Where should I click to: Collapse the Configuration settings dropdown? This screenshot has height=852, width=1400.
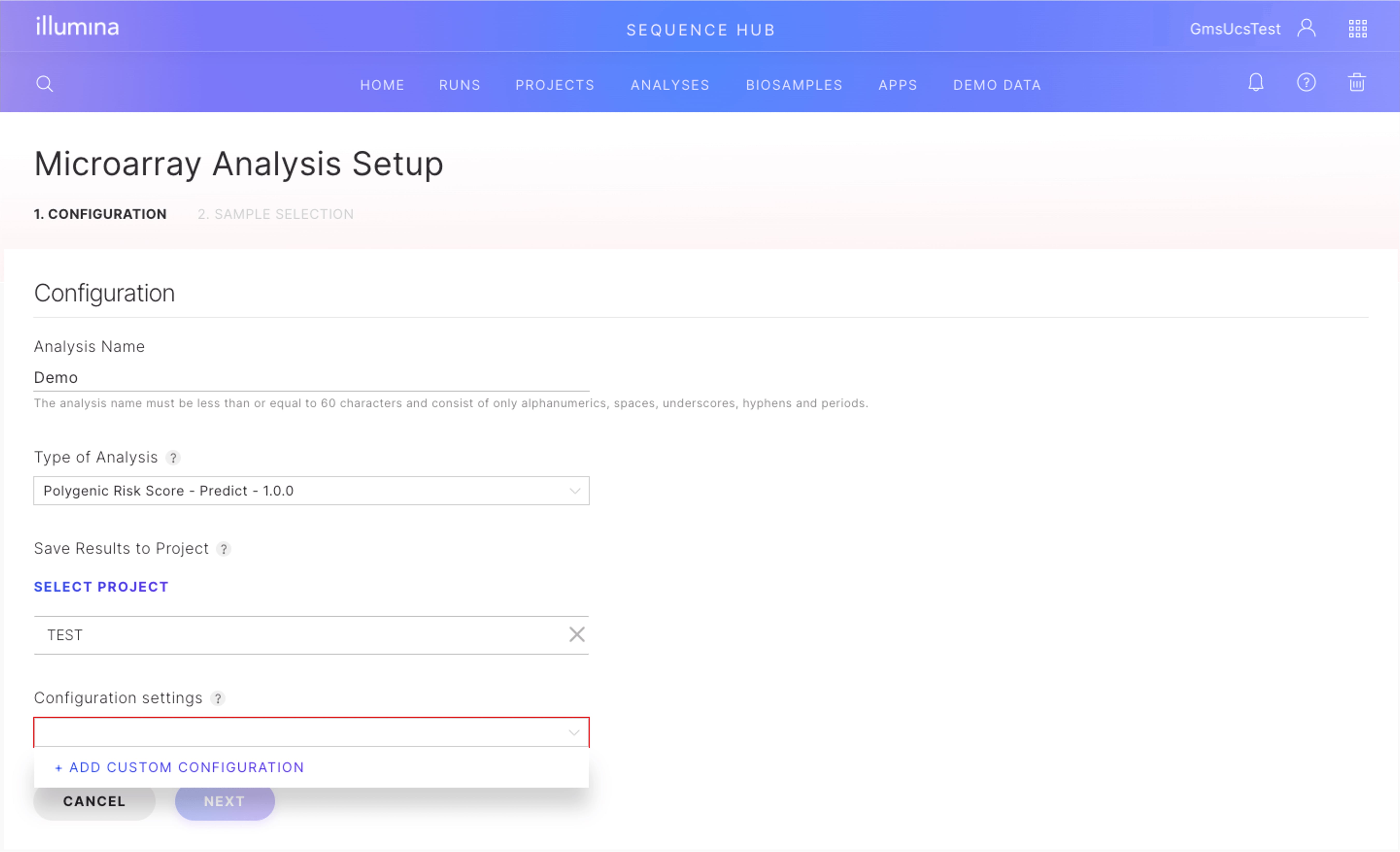pos(574,733)
